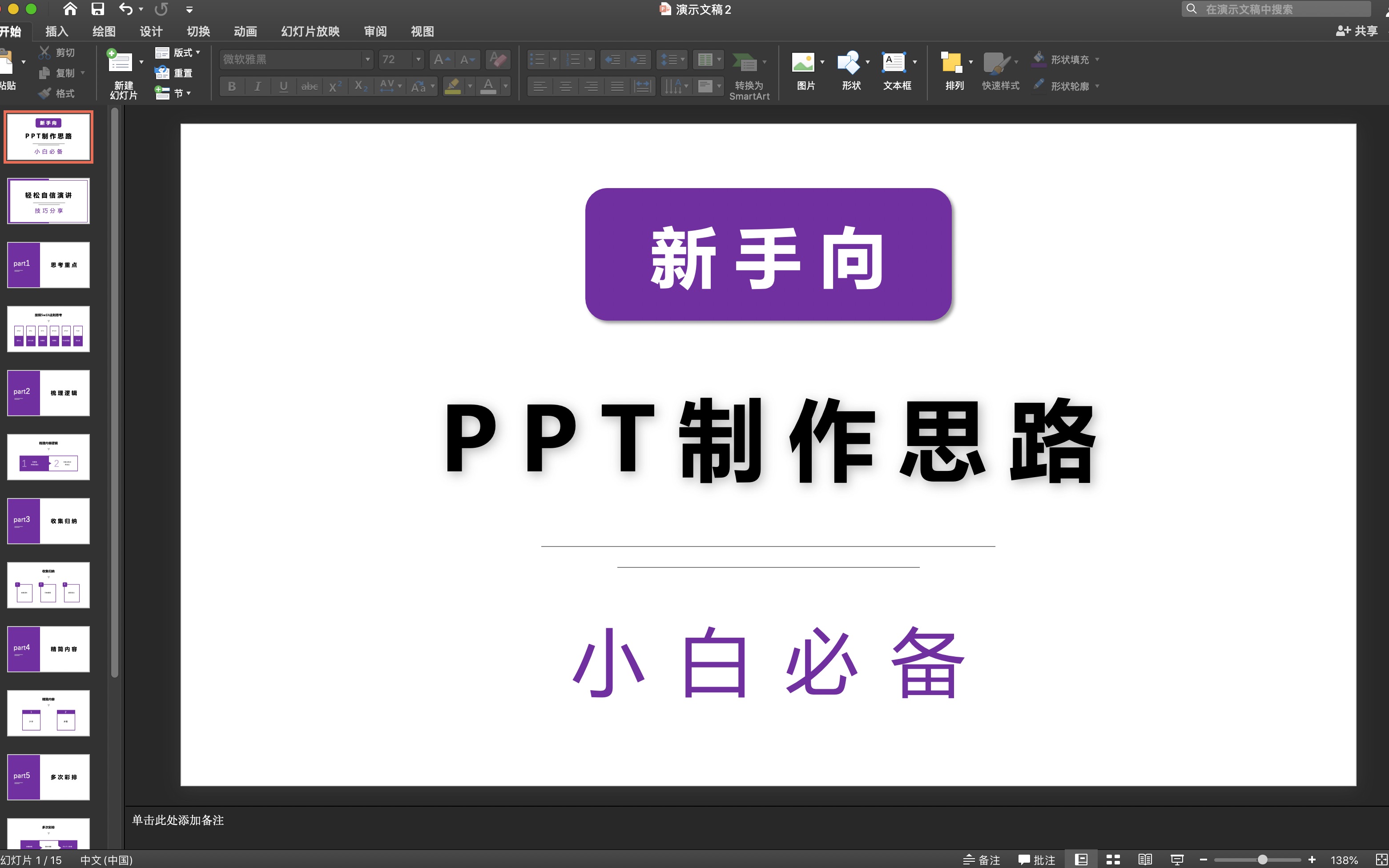The height and width of the screenshot is (868, 1389).
Task: Insert a picture with 图片 icon
Action: tap(803, 62)
